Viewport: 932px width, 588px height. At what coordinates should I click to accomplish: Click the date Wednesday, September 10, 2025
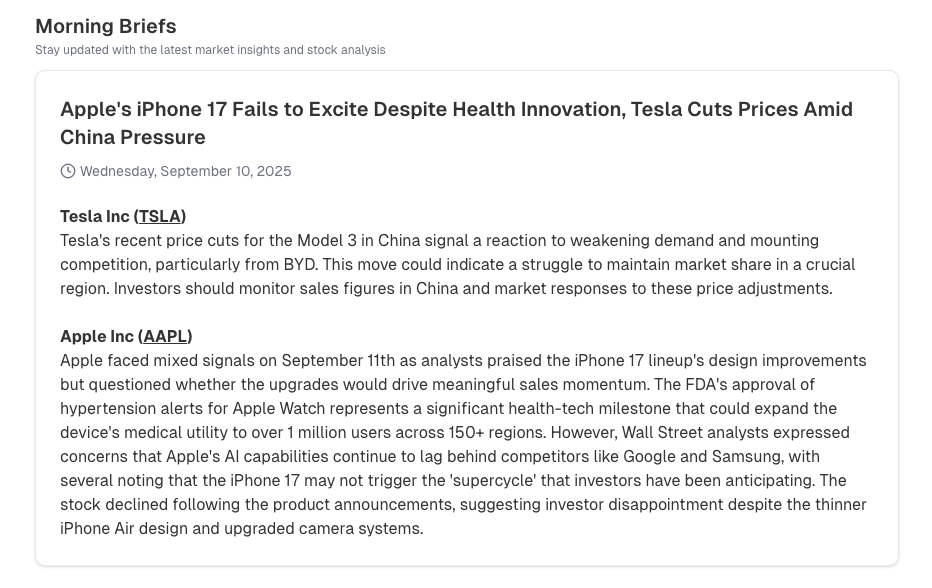coord(186,171)
